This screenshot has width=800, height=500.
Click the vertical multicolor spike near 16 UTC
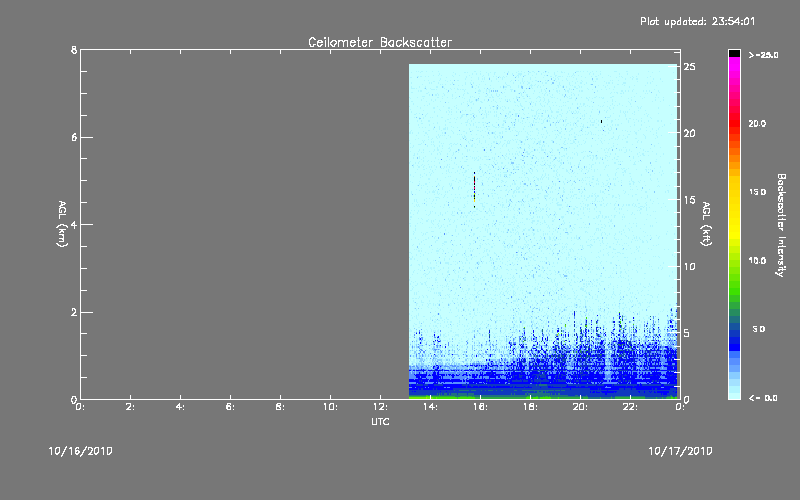click(x=474, y=189)
